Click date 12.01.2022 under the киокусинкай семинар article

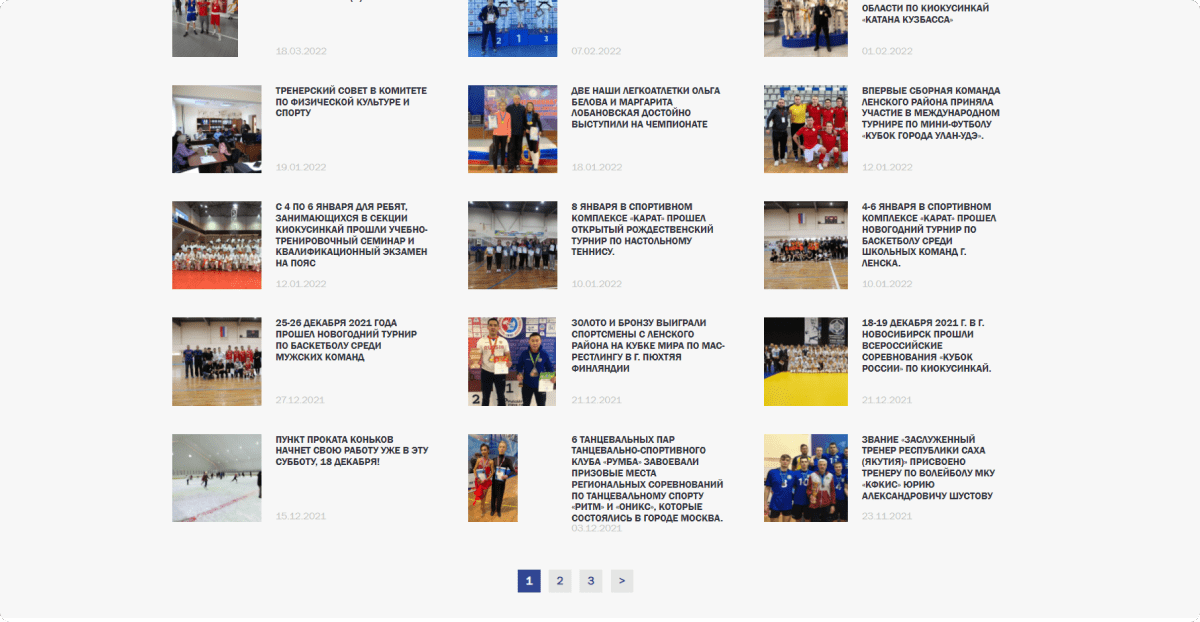[301, 284]
